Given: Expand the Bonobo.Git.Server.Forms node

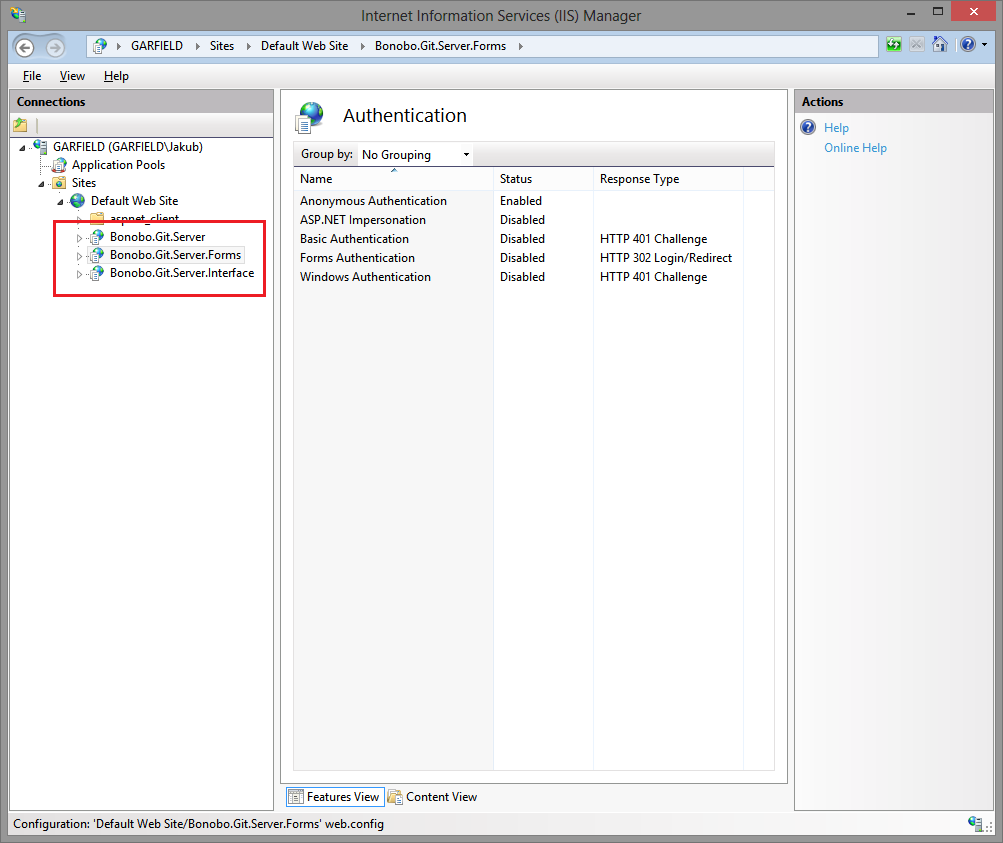Looking at the screenshot, I should pos(79,256).
